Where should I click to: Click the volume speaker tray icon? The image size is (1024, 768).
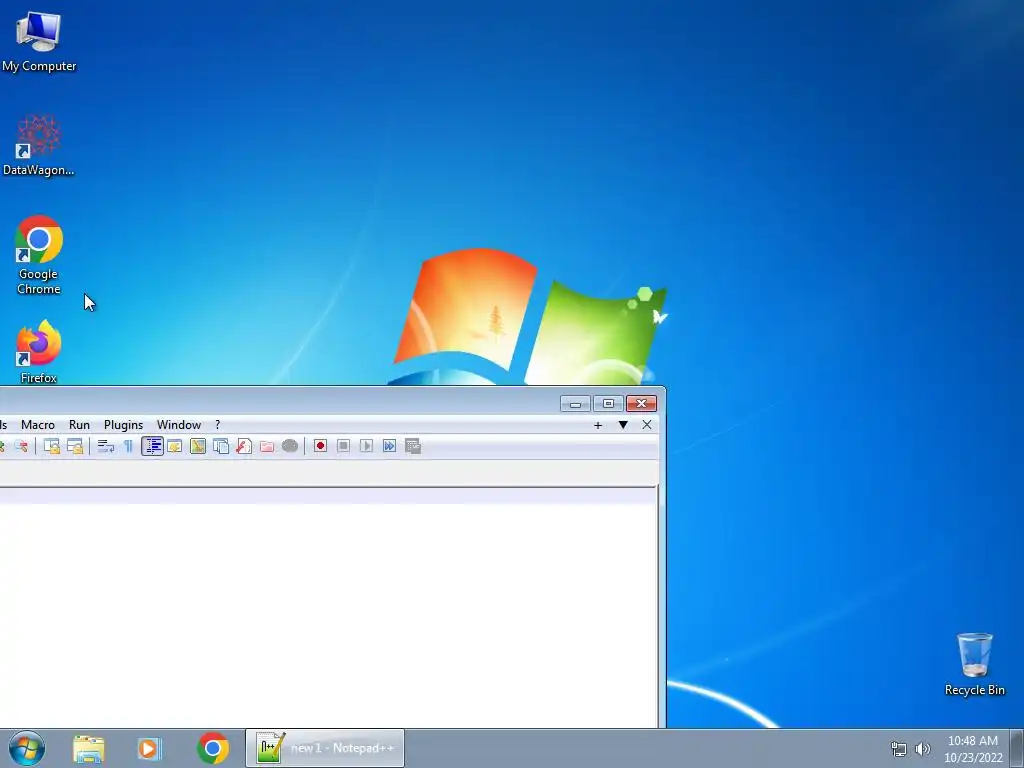(923, 749)
